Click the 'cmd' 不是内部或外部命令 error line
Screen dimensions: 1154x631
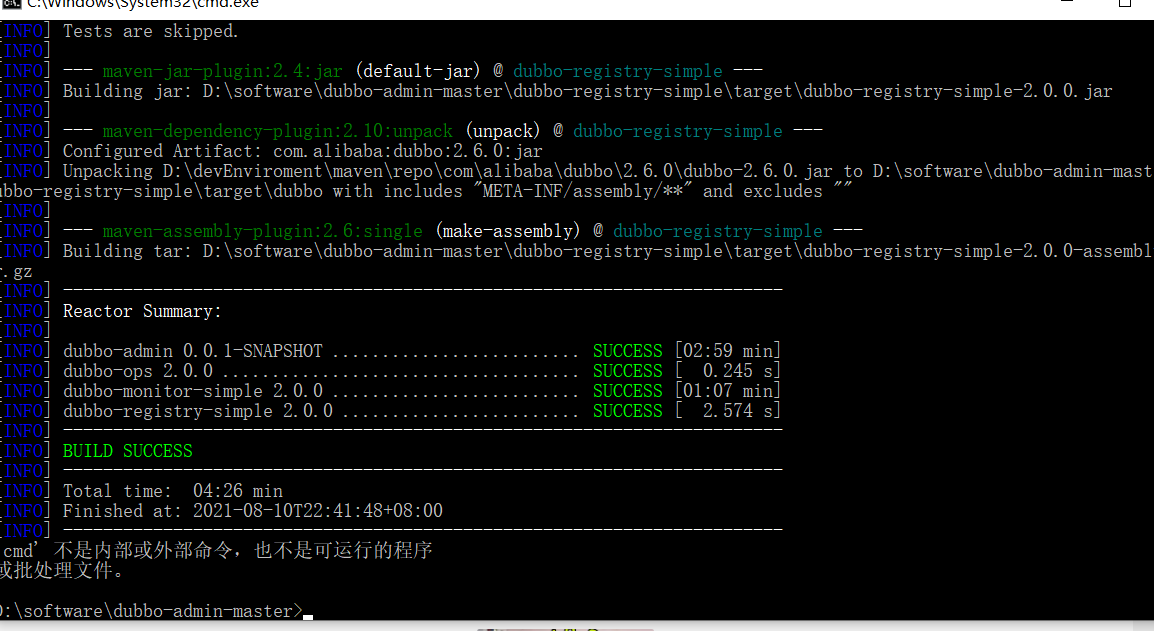(x=216, y=551)
